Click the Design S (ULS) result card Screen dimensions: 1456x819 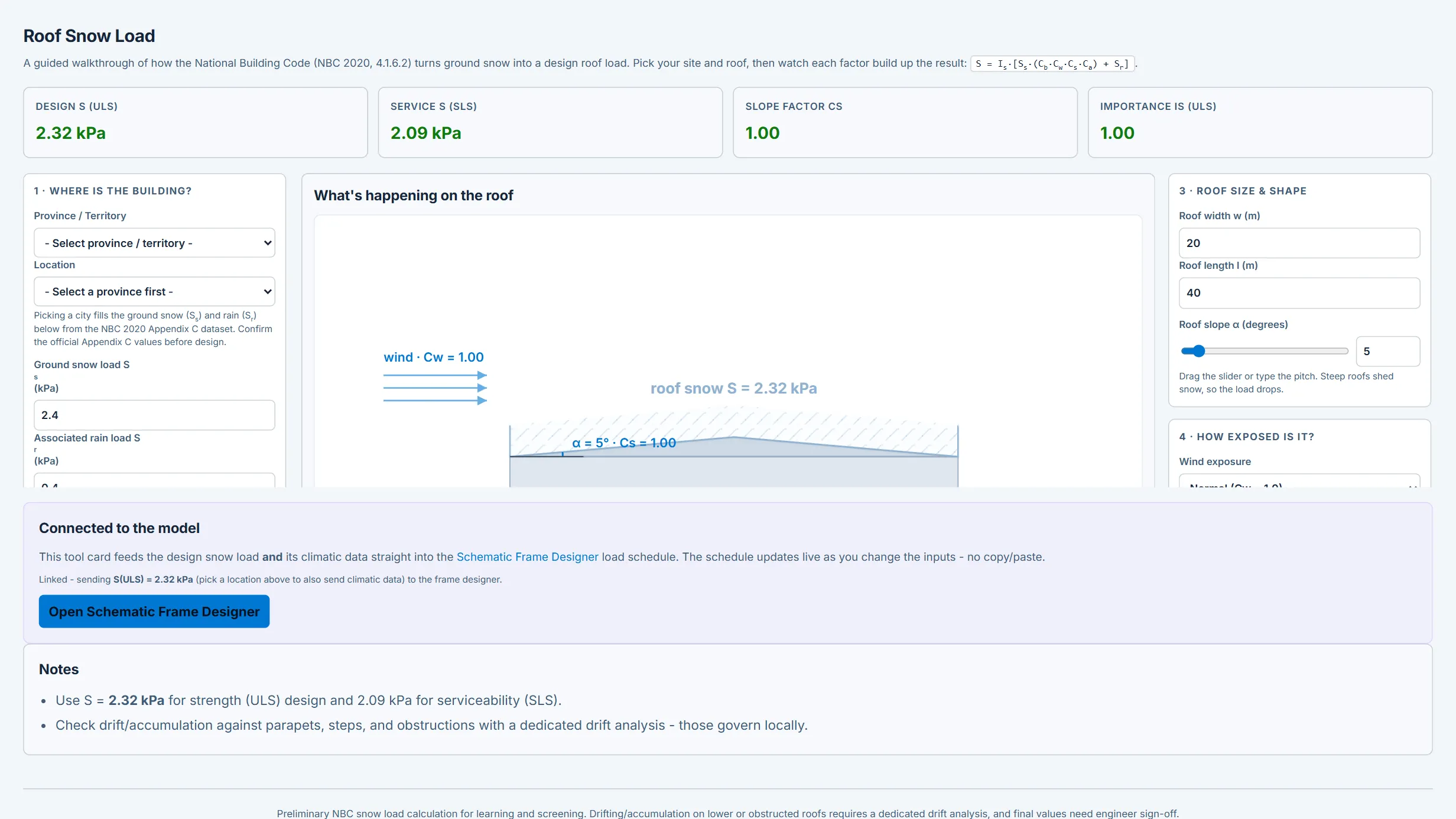tap(196, 123)
